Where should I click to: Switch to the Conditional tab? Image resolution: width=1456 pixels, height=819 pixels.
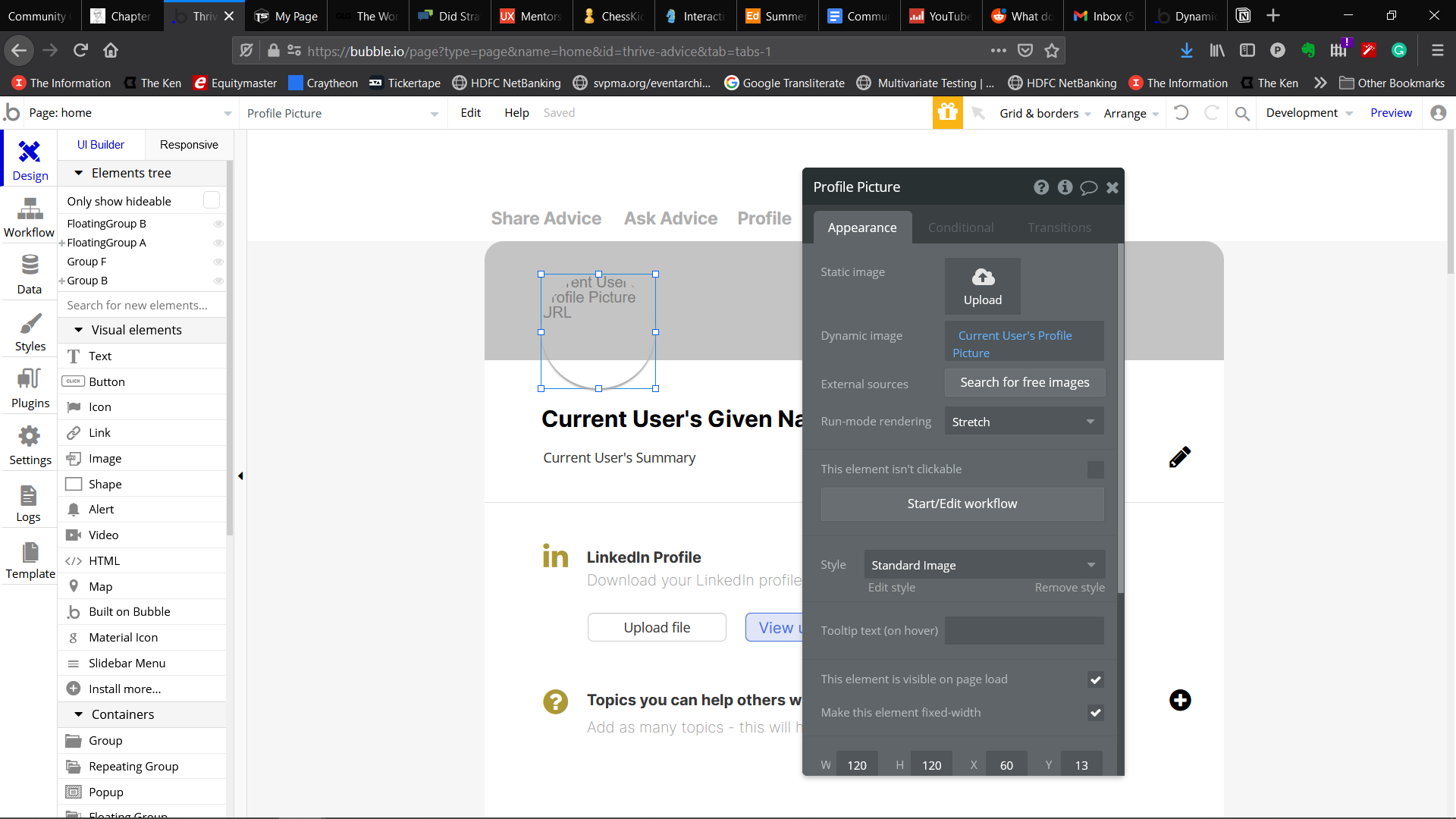(960, 227)
